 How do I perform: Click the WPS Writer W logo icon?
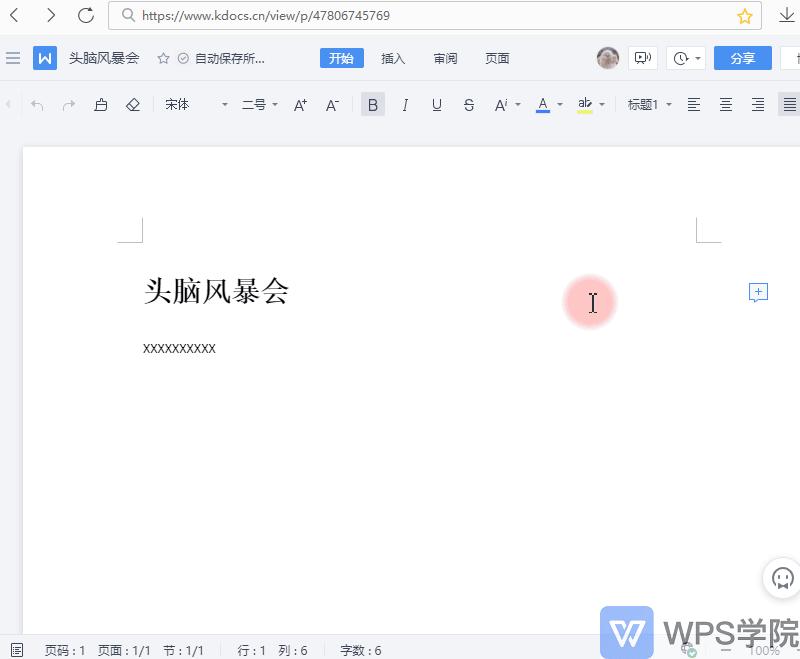44,58
